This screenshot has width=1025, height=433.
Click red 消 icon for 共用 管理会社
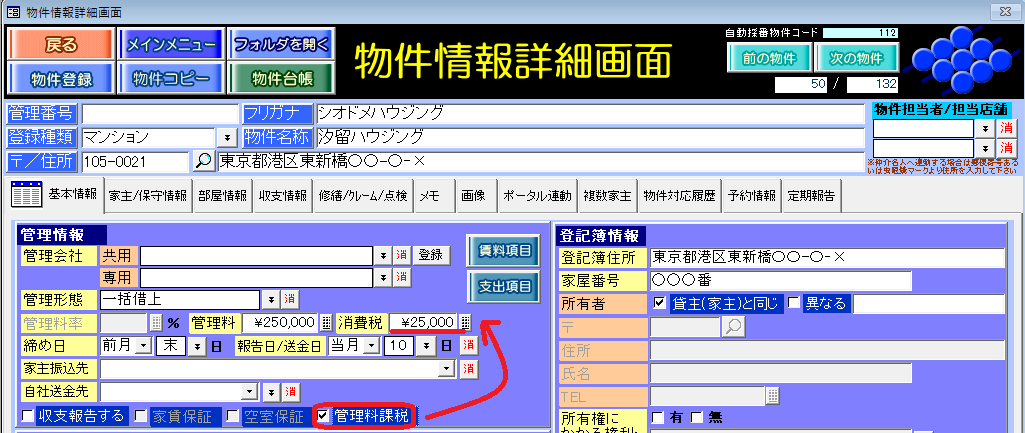pyautogui.click(x=401, y=255)
